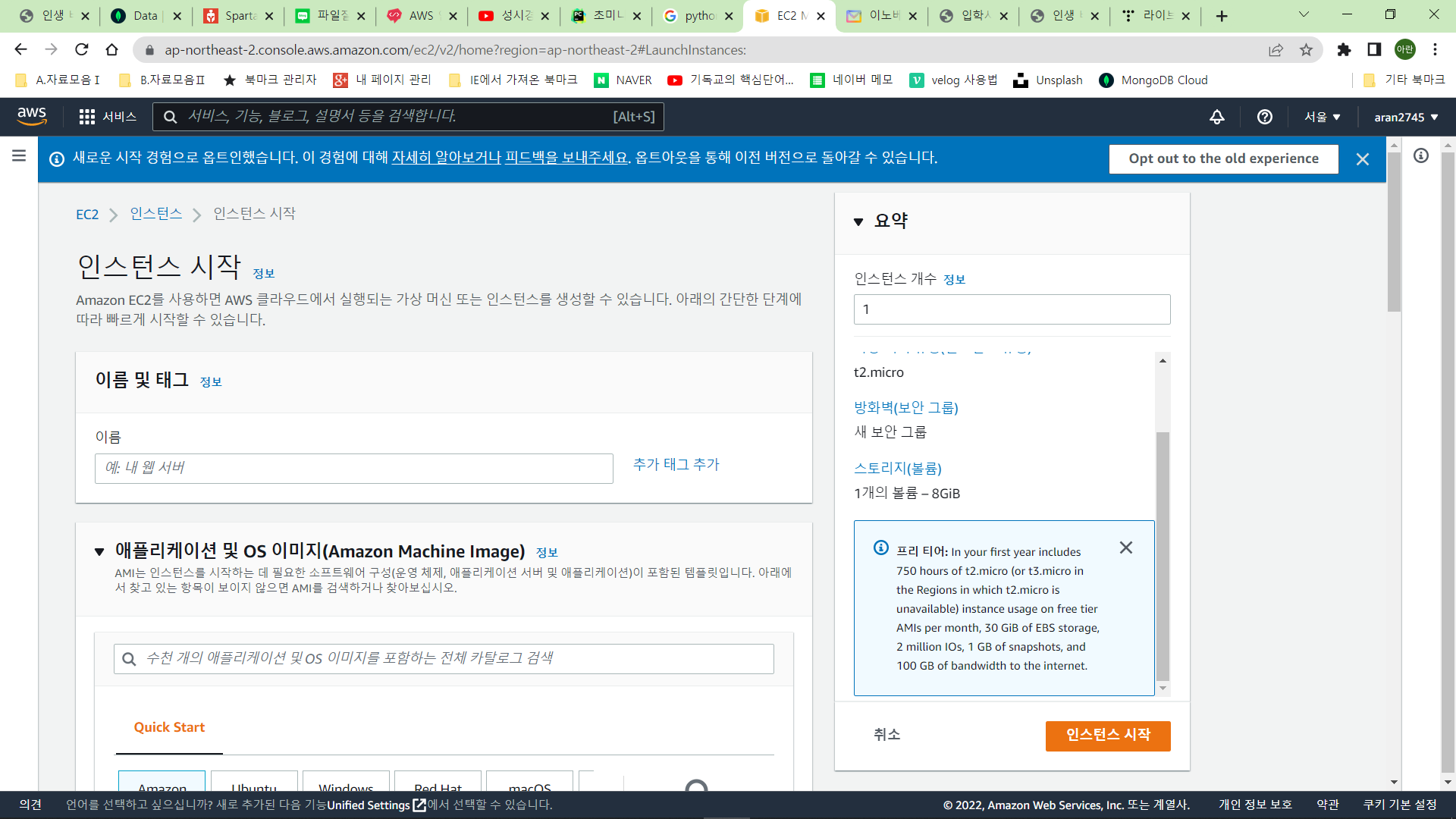The width and height of the screenshot is (1456, 819).
Task: Collapse the 요약 summary panel
Action: 858,221
